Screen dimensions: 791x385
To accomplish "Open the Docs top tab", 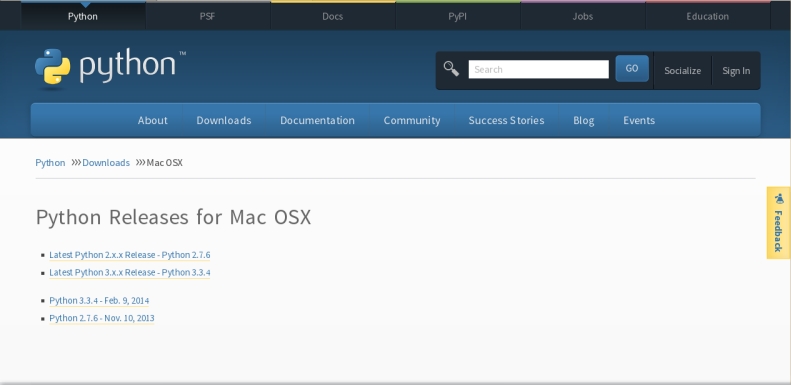I will click(x=332, y=16).
